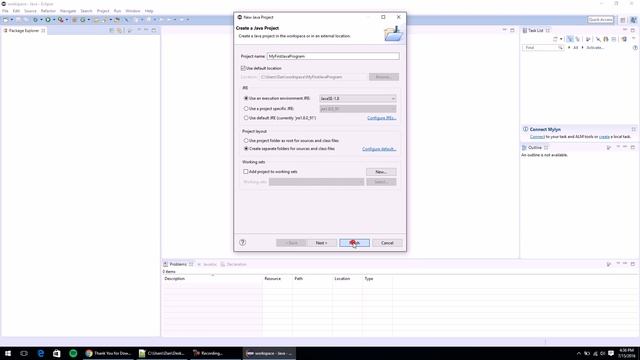The width and height of the screenshot is (640, 360).
Task: Click the green circular taskbar app icon
Action: tap(73, 353)
